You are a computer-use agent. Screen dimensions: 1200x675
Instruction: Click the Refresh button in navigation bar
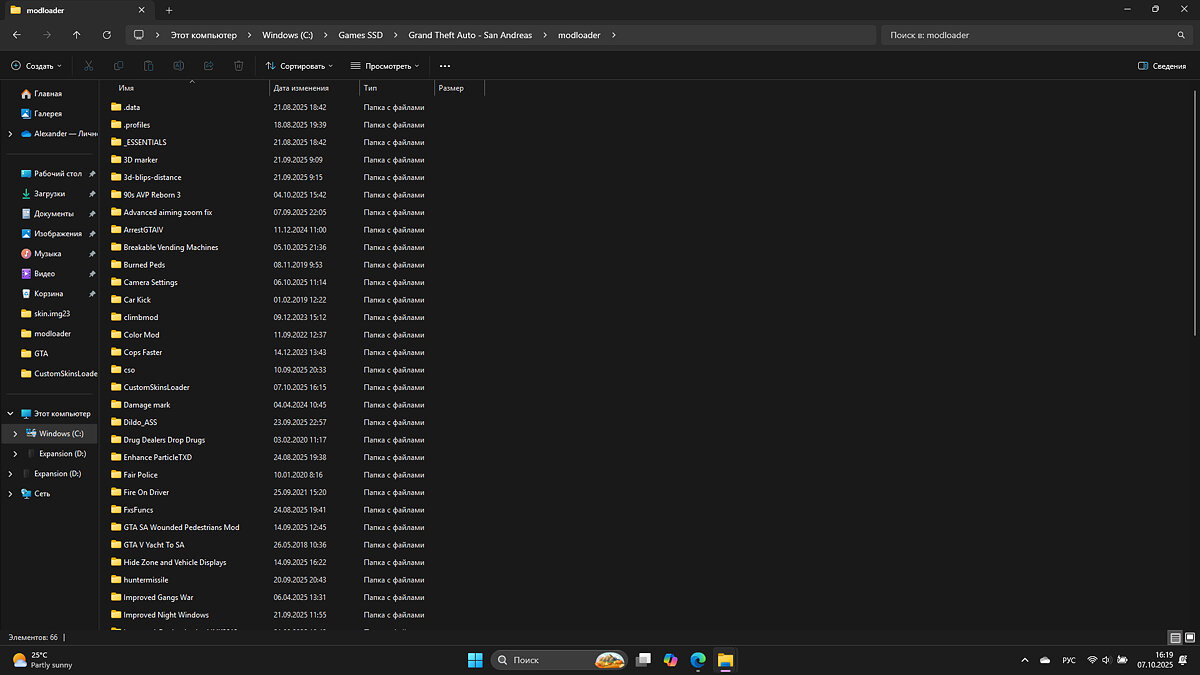[x=107, y=34]
